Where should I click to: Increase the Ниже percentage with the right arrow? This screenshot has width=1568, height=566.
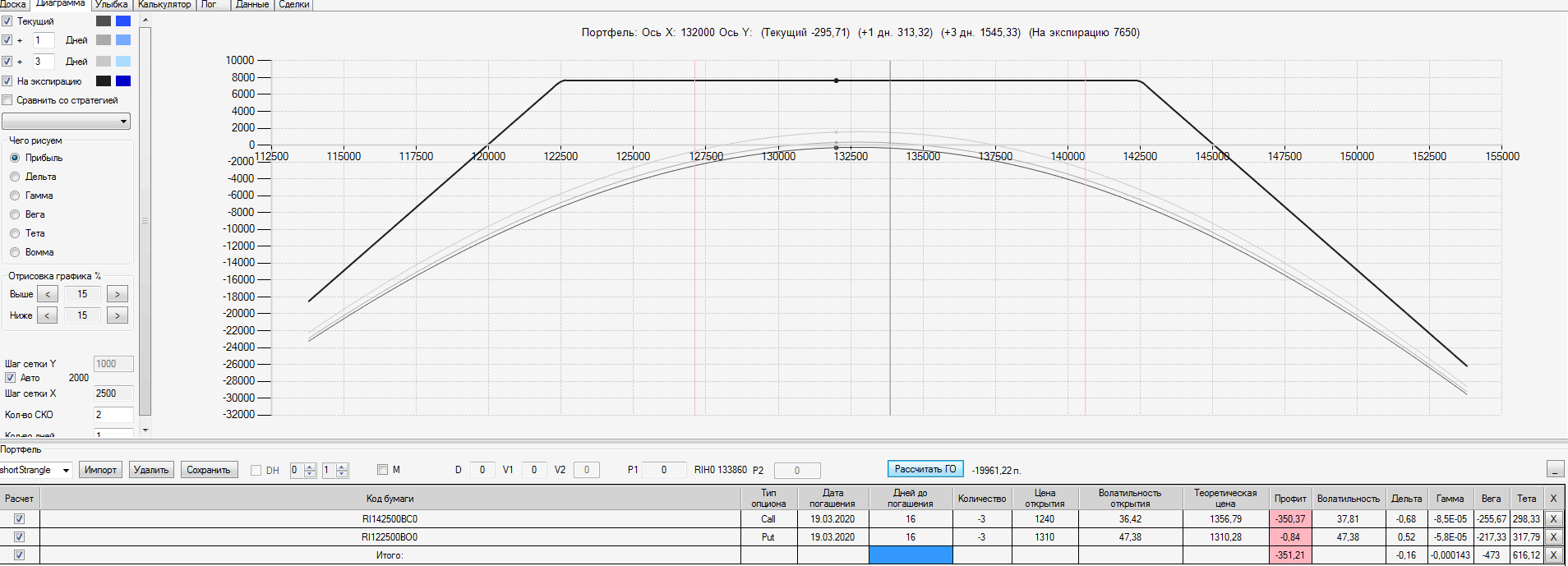pos(118,315)
